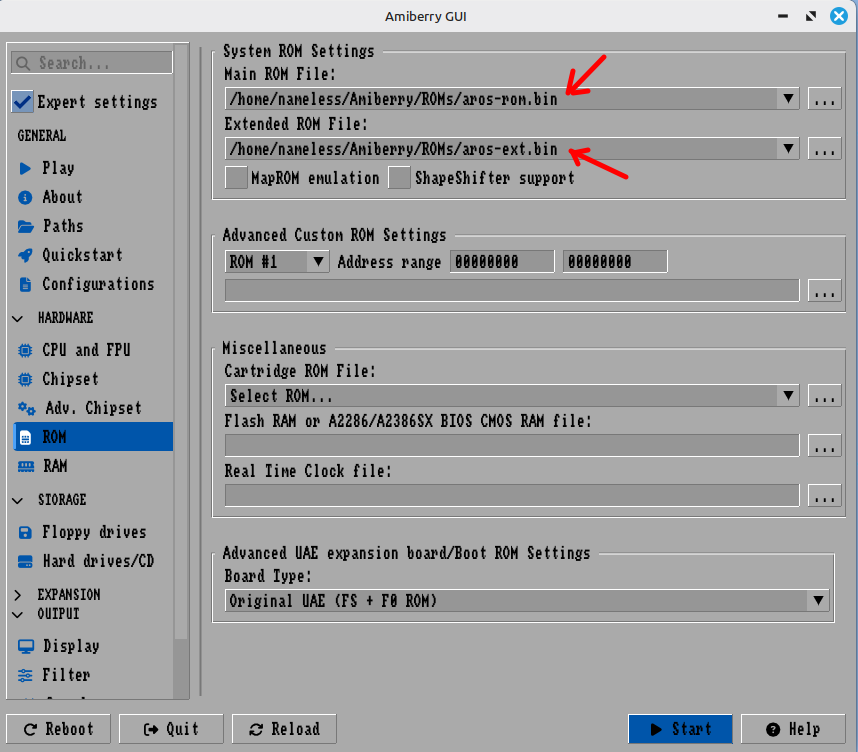Click the Configurations document icon
The height and width of the screenshot is (752, 858).
tap(25, 284)
